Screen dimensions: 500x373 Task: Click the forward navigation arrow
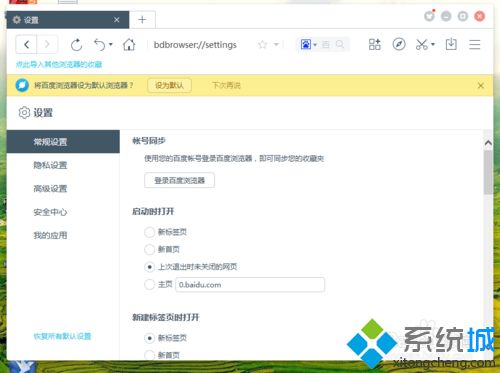click(x=47, y=44)
